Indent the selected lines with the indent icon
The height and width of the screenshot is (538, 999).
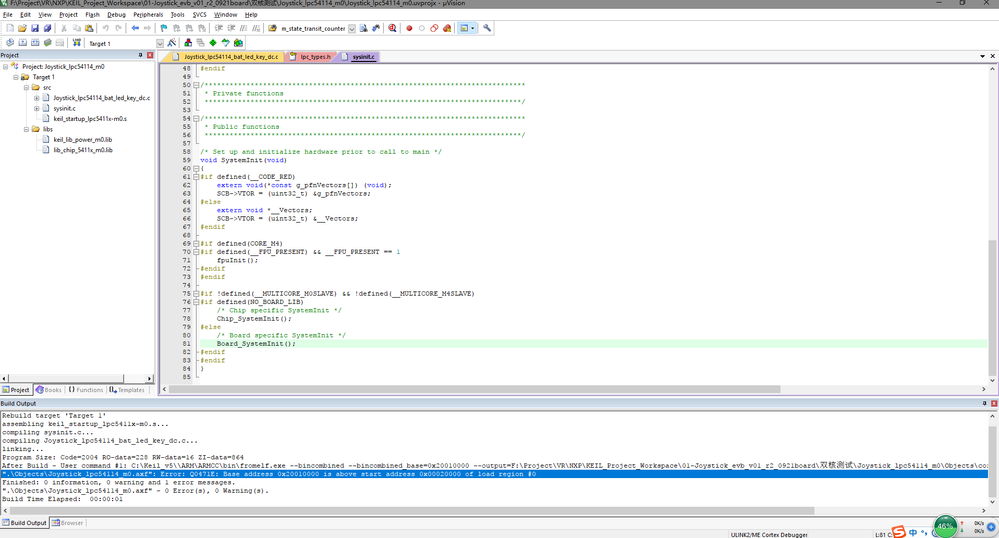tap(219, 28)
